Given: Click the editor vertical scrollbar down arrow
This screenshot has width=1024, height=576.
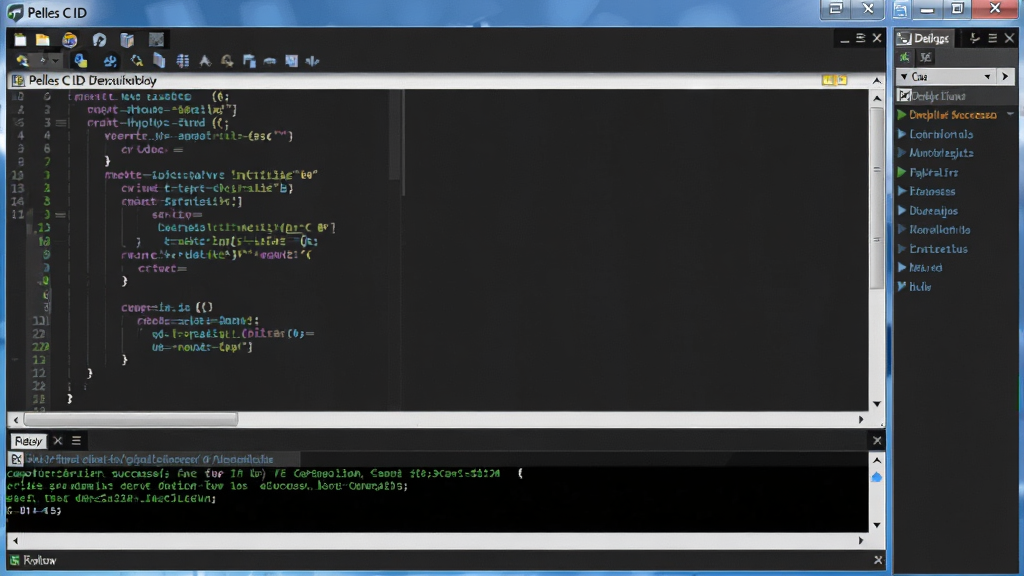Looking at the screenshot, I should tap(877, 404).
